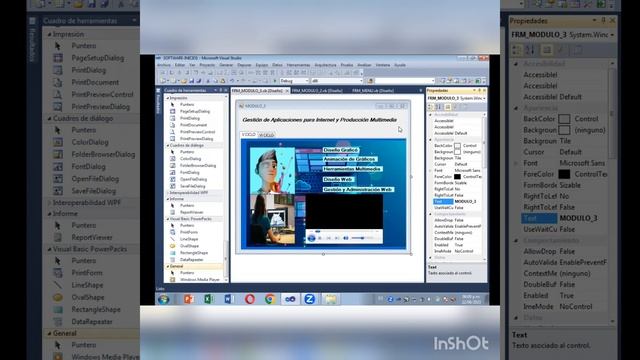Image resolution: width=640 pixels, height=360 pixels.
Task: Switch to FRM_MODULO_2.vb design tab
Action: (x=317, y=91)
